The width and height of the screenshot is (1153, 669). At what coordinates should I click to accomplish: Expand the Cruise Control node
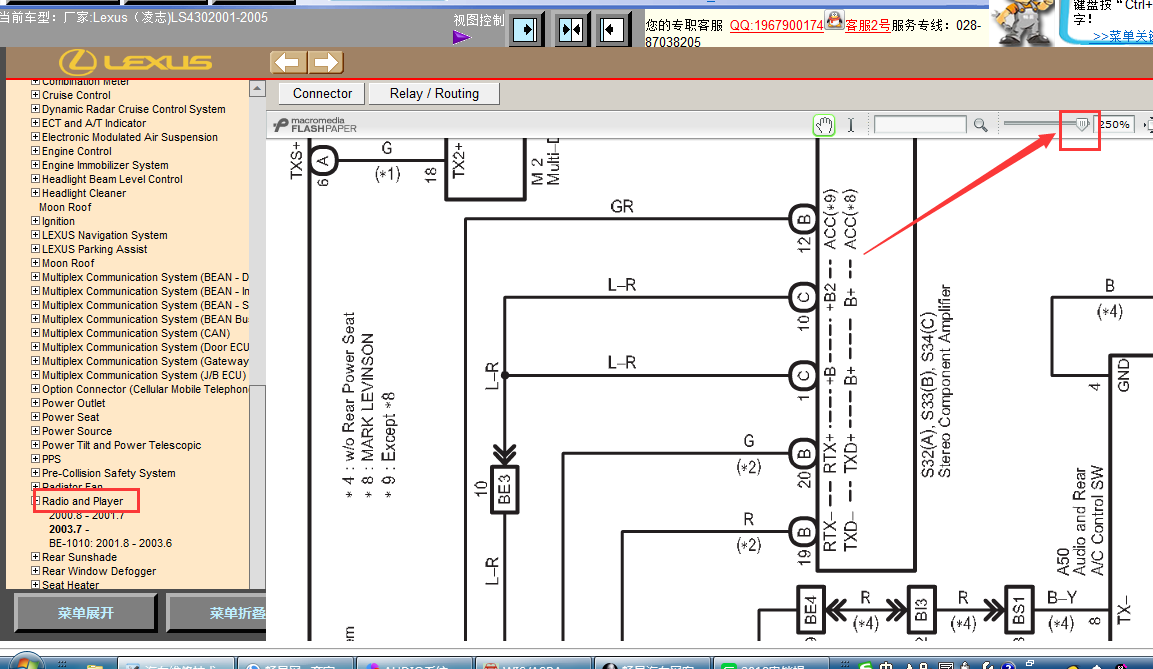click(35, 95)
